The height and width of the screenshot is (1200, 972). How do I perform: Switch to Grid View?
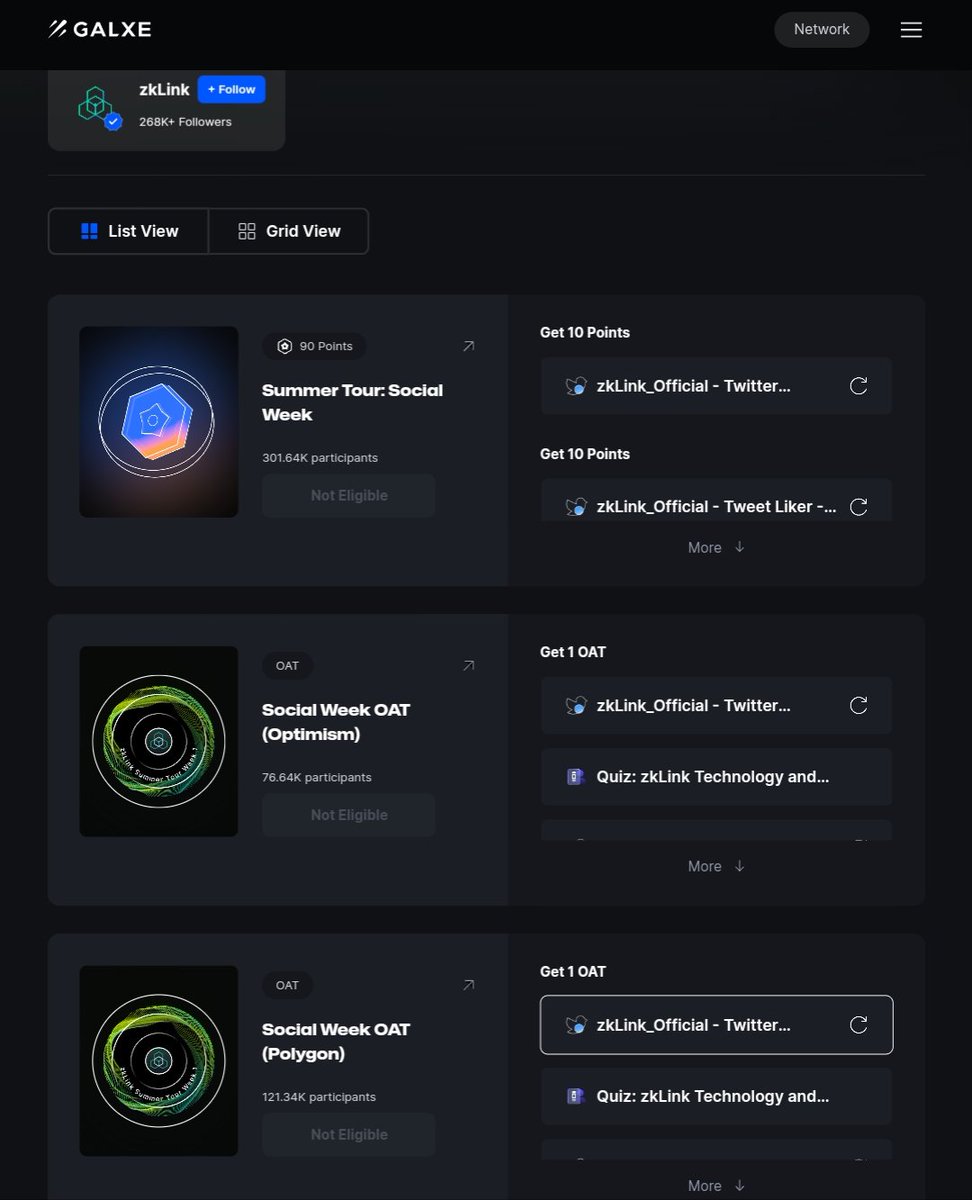point(289,231)
